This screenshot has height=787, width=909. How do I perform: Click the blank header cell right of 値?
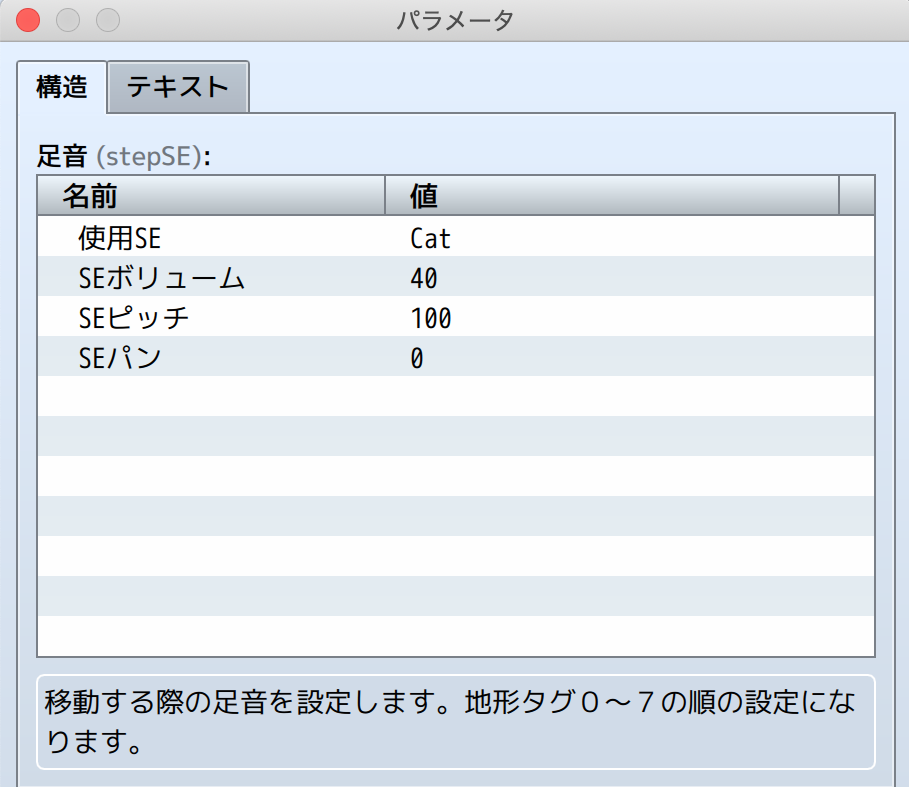pos(857,196)
